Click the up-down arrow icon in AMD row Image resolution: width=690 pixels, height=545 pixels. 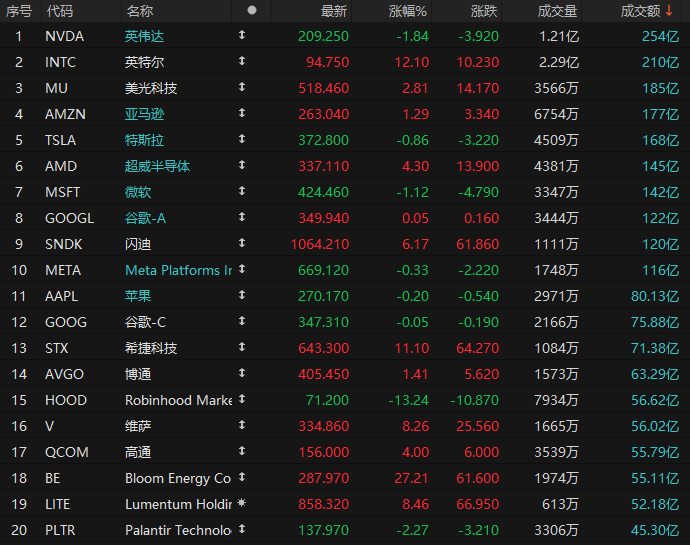242,165
